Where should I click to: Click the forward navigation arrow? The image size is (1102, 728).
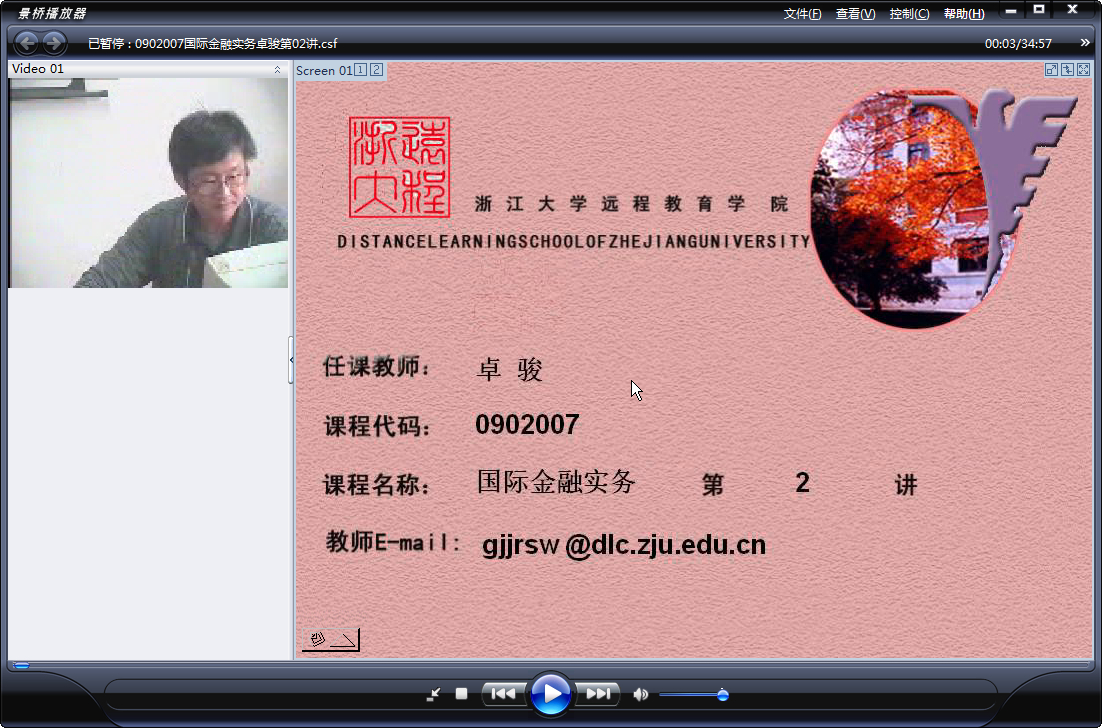point(54,43)
